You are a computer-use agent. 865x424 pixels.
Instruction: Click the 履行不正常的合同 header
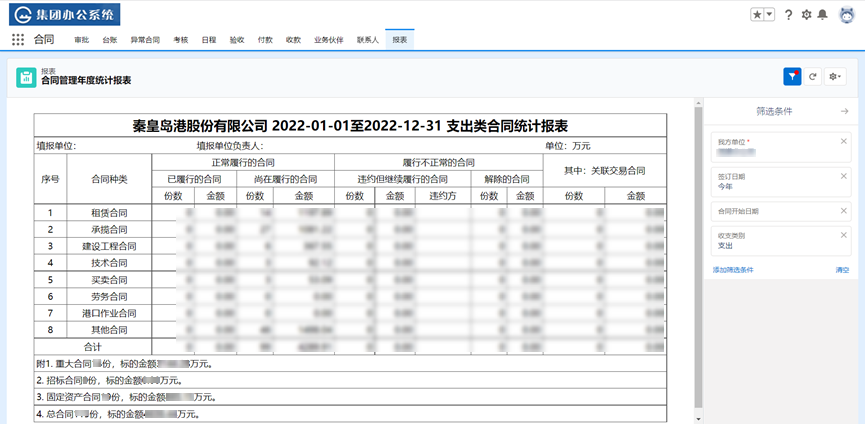[x=439, y=163]
